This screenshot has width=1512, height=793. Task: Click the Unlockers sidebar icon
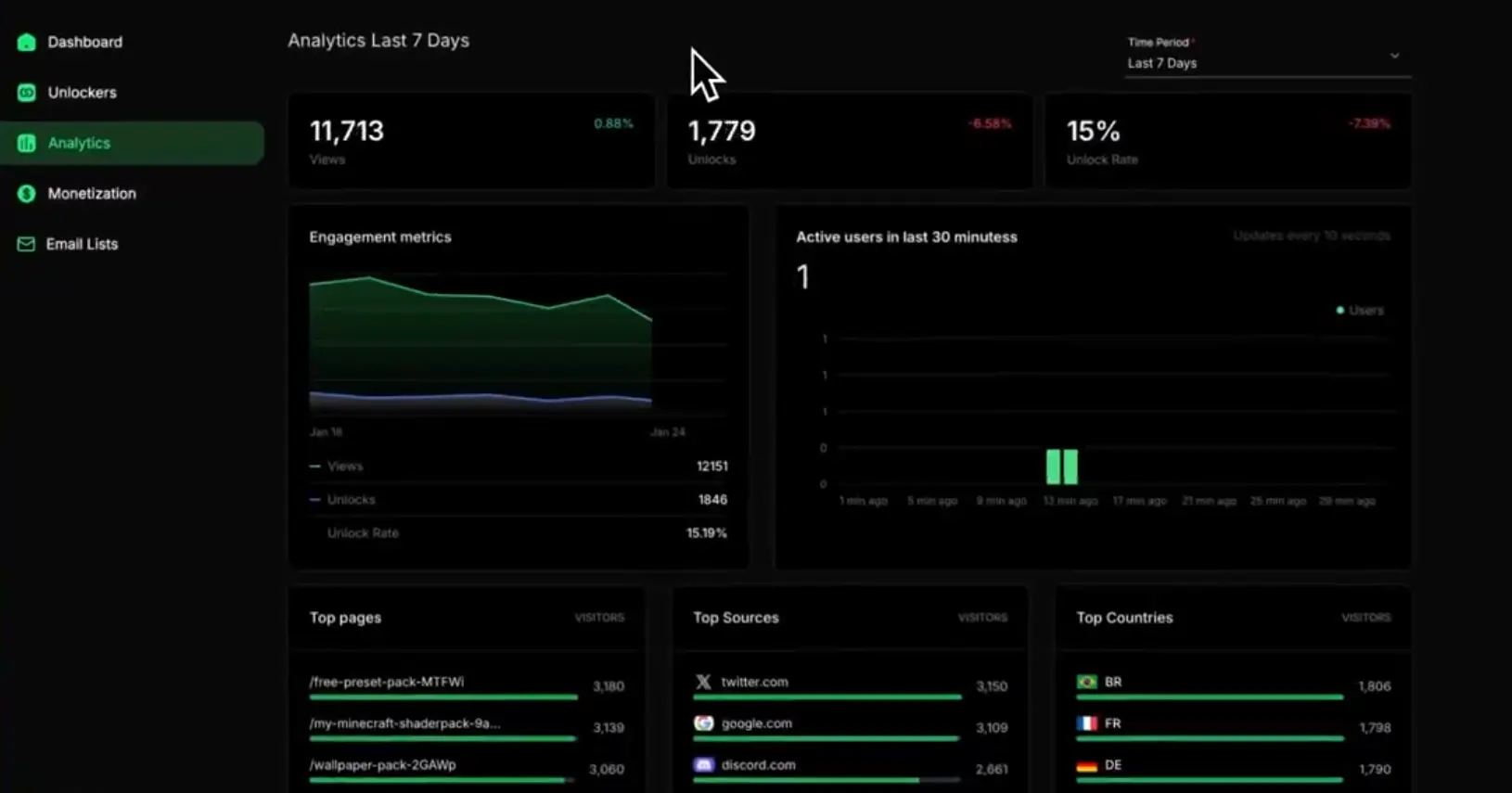point(26,93)
